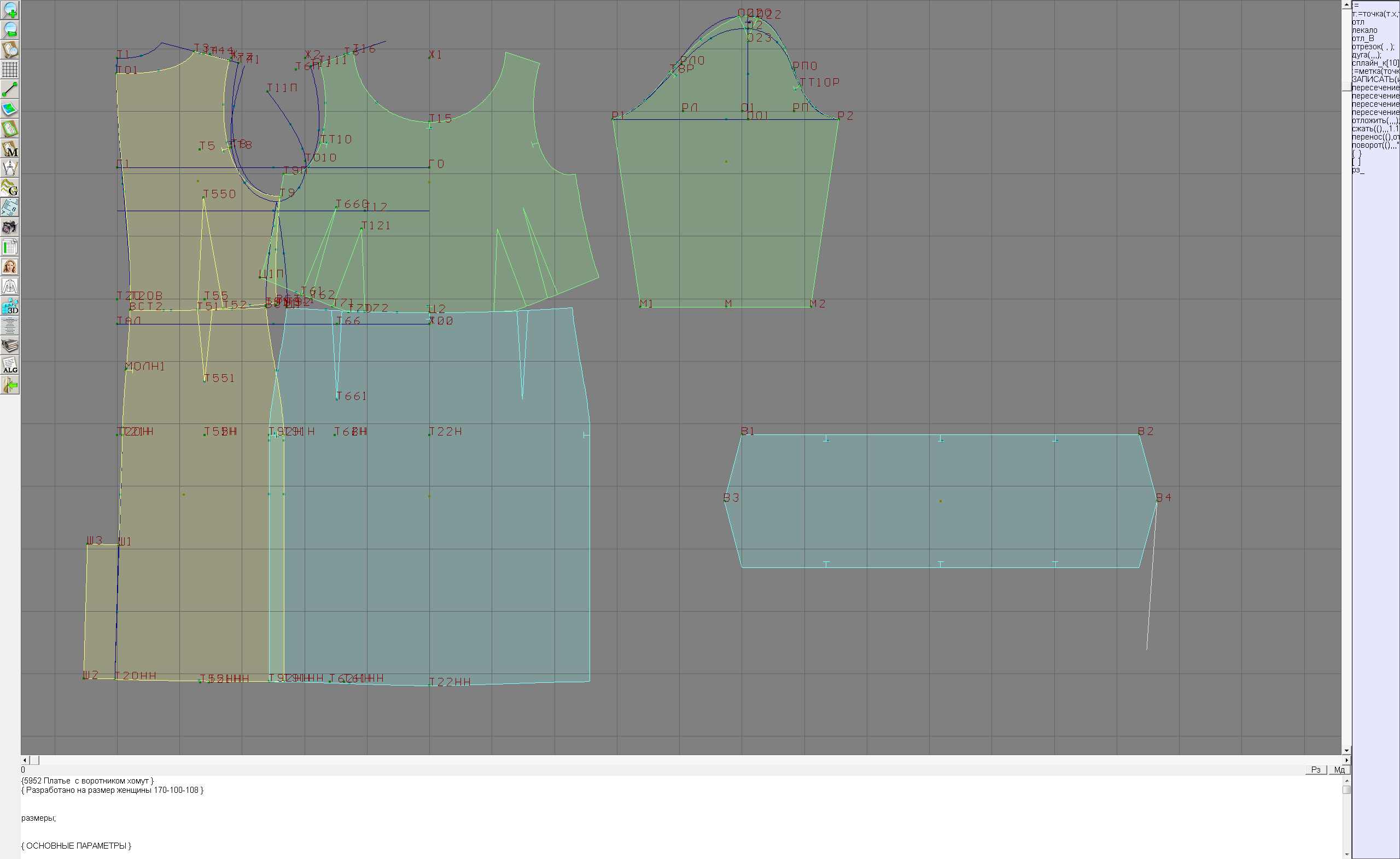Launch the 3D view icon

[10, 306]
